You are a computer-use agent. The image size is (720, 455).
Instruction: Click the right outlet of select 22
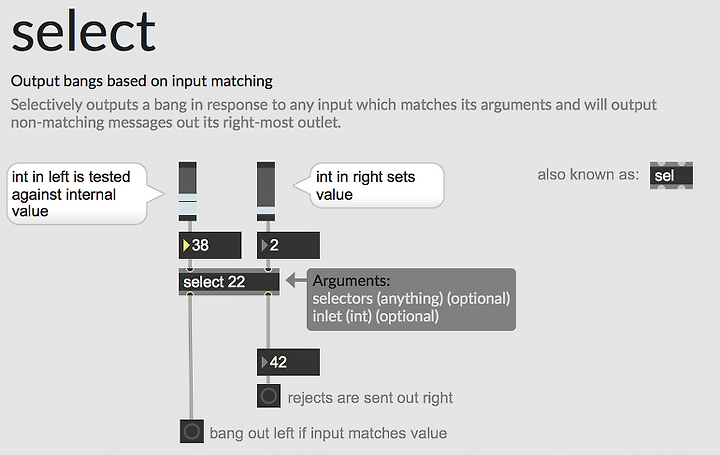(268, 293)
